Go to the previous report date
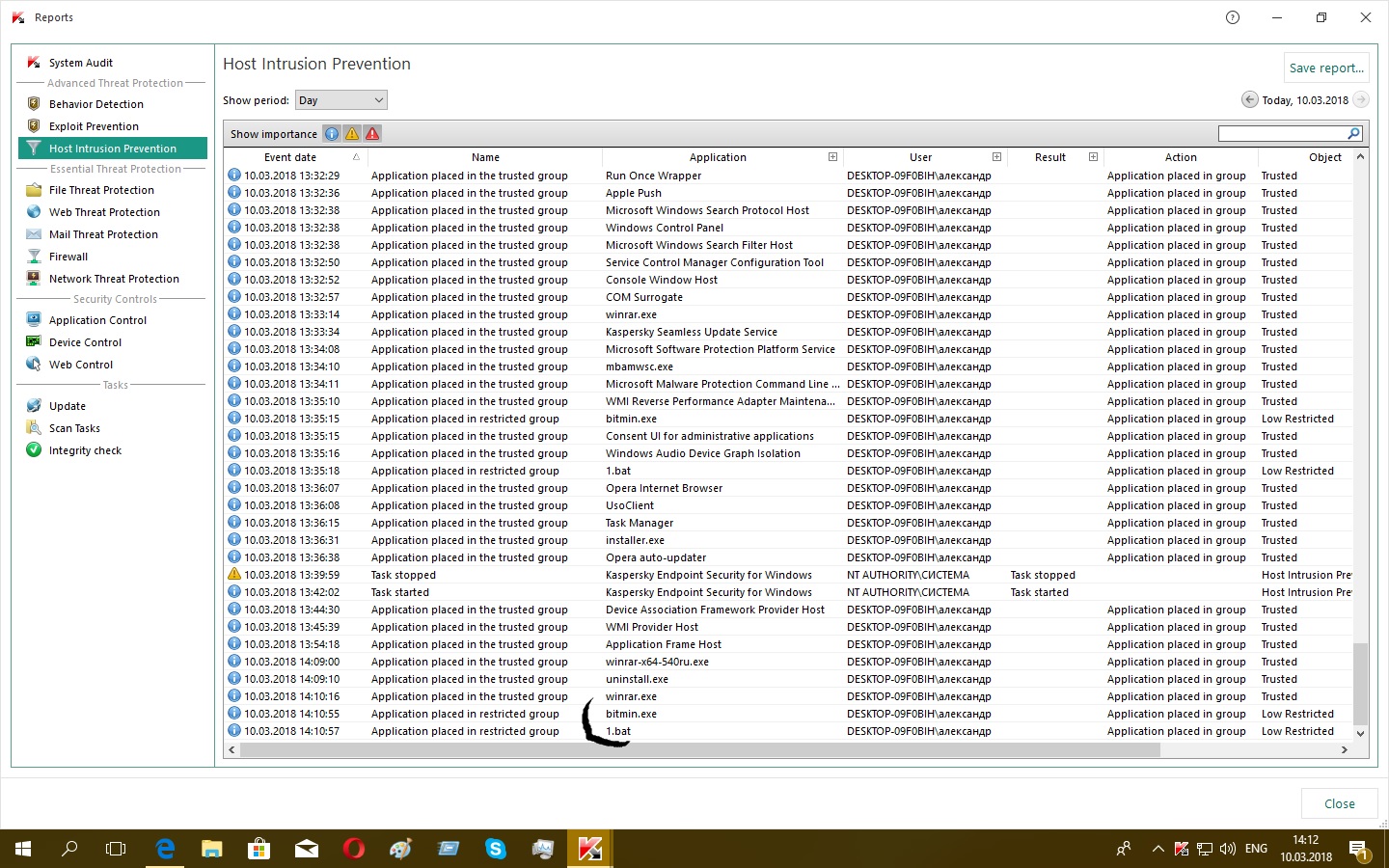The width and height of the screenshot is (1389, 868). [1249, 99]
